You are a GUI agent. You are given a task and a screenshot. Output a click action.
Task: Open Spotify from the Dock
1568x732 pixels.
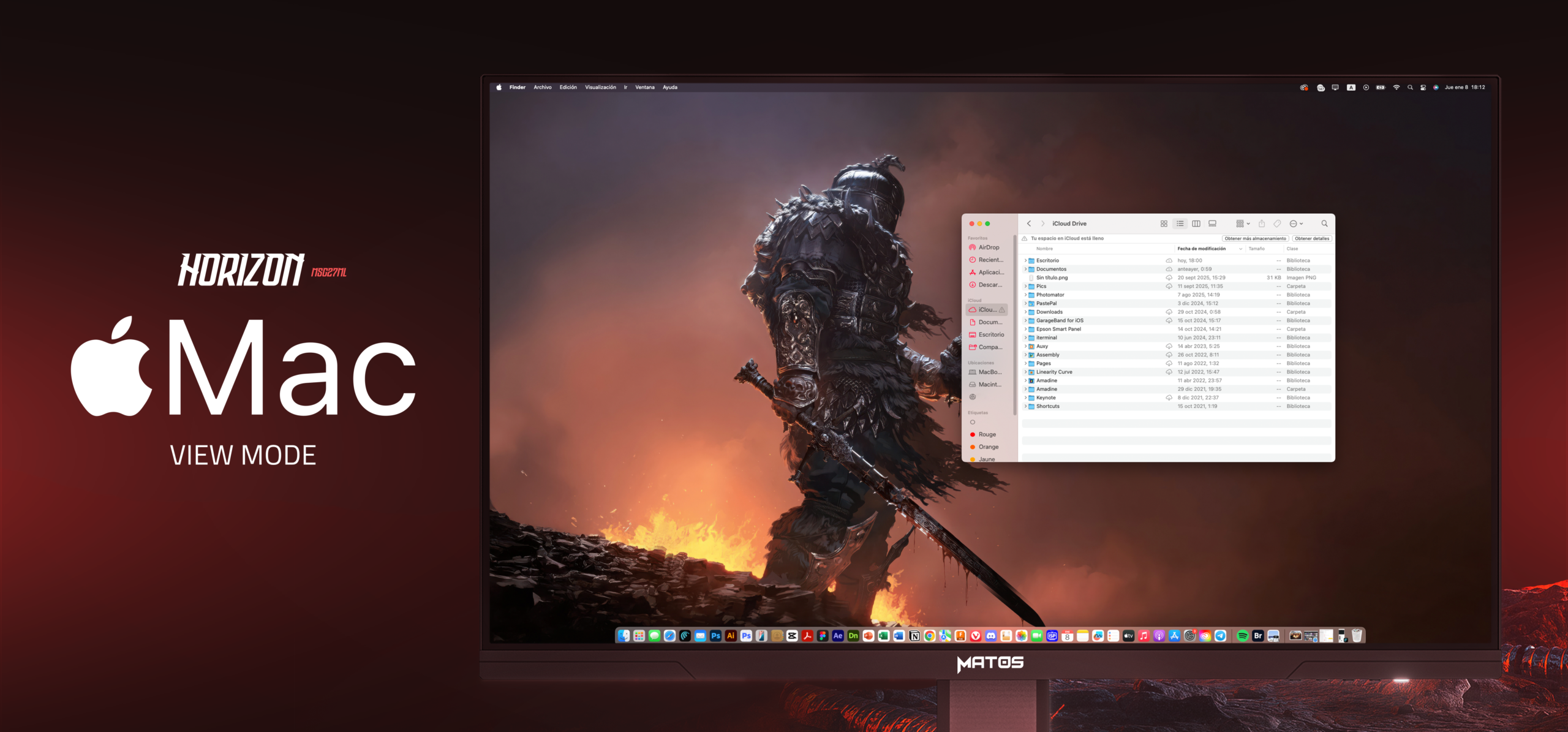pos(1243,636)
